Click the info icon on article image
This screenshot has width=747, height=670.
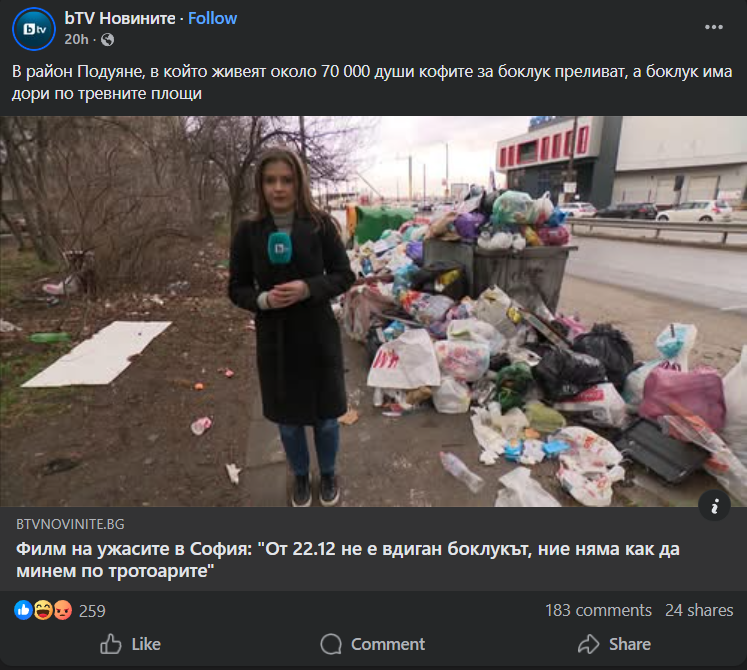(x=714, y=505)
